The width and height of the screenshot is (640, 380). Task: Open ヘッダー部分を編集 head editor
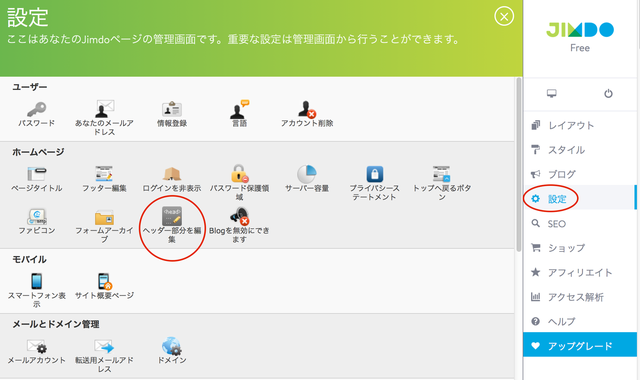pos(172,225)
